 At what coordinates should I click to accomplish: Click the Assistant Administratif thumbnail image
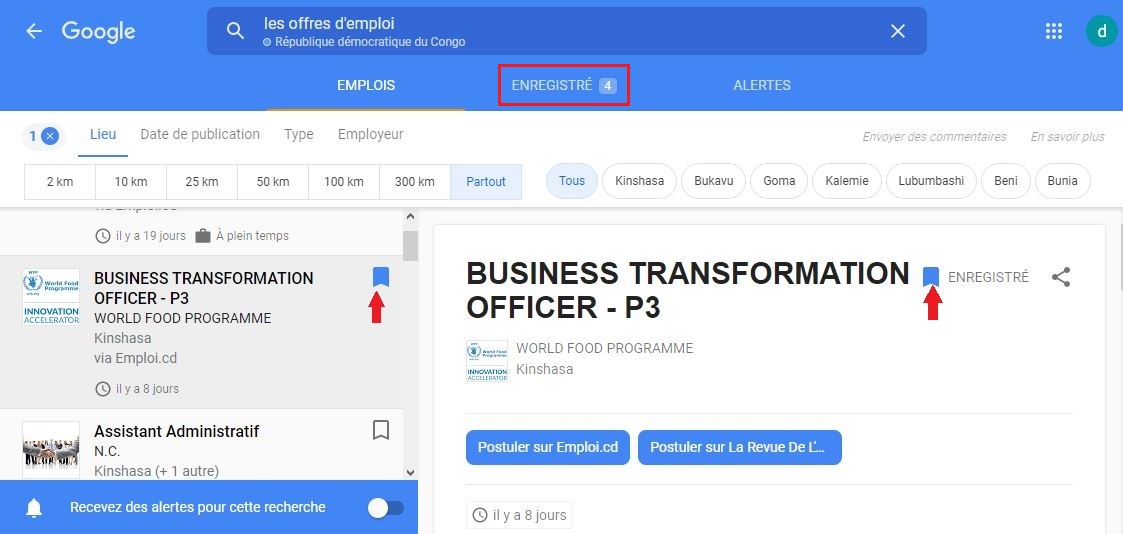point(51,450)
